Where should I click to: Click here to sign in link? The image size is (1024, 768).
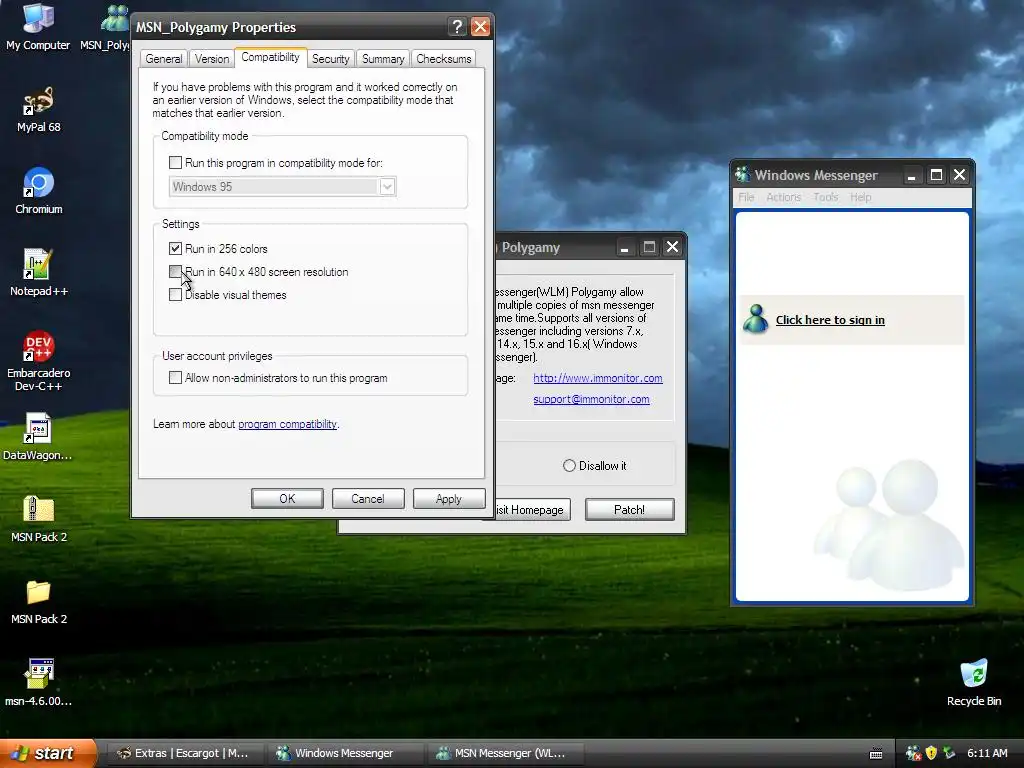[x=830, y=320]
